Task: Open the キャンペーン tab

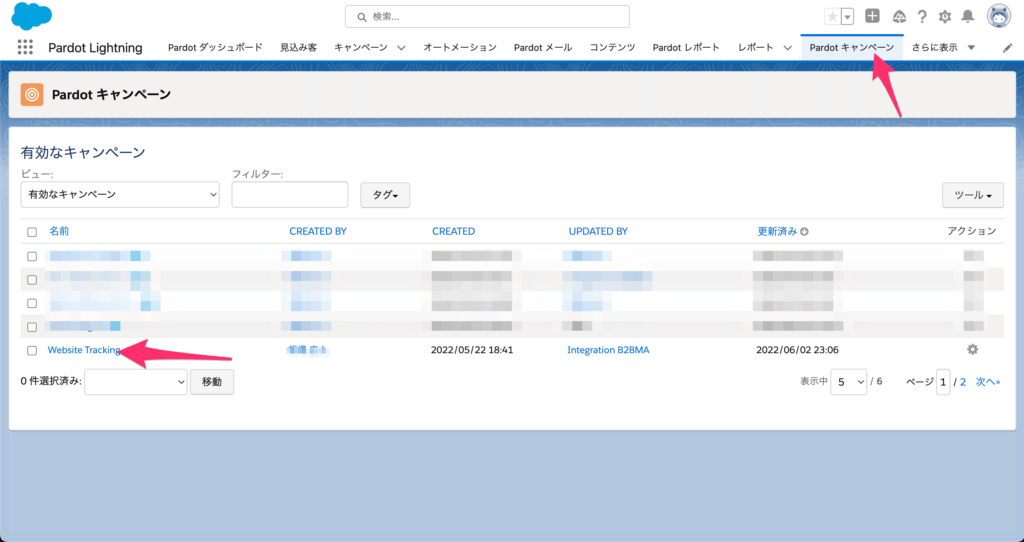Action: pyautogui.click(x=360, y=48)
